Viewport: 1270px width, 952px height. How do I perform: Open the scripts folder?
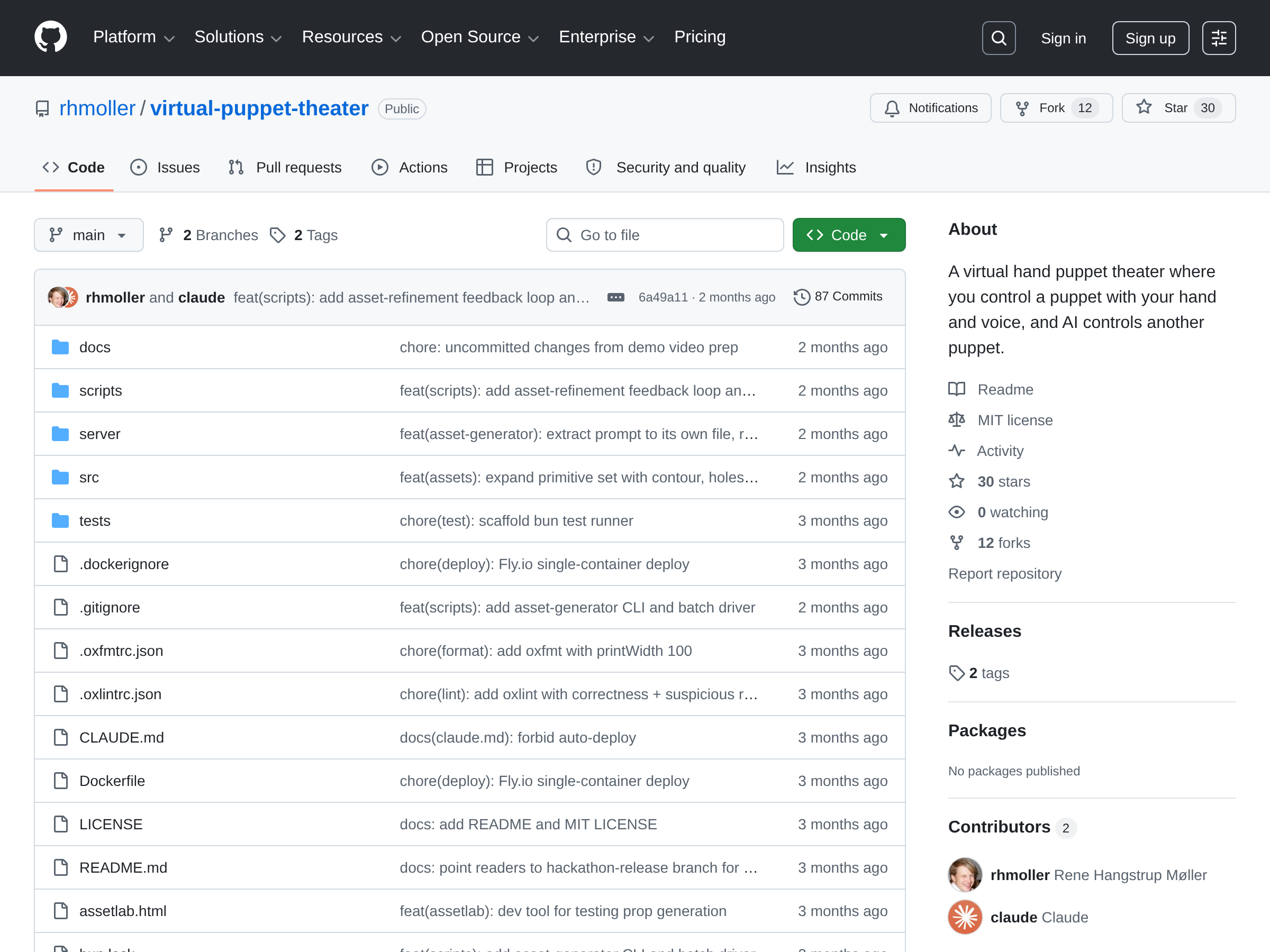coord(101,391)
